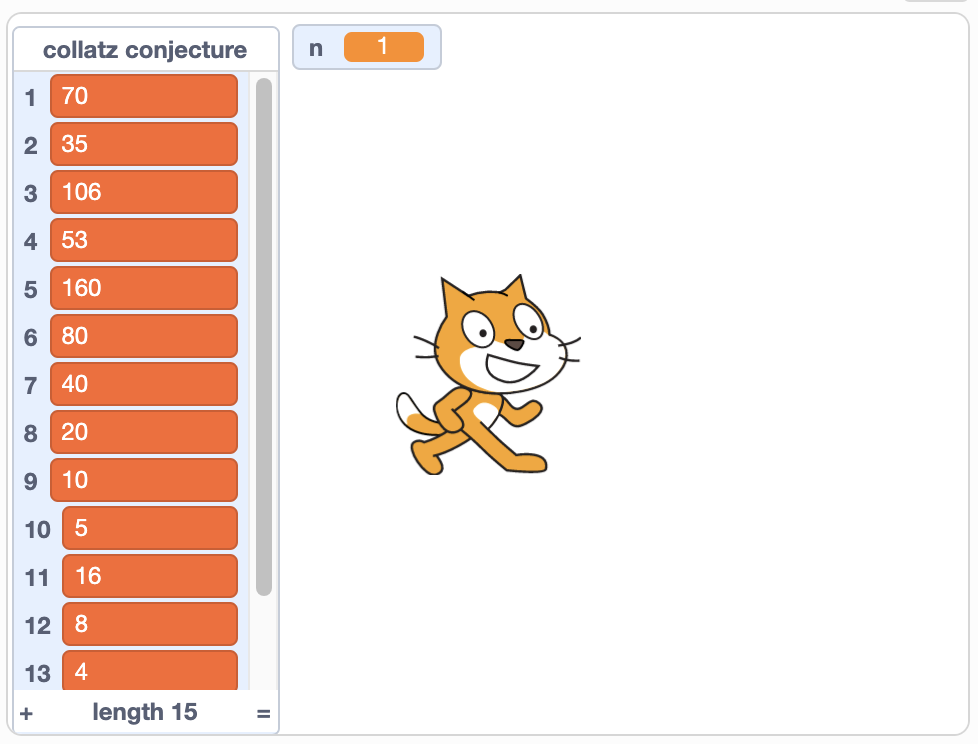This screenshot has width=978, height=744.
Task: Select list item 1 with value 70
Action: pyautogui.click(x=144, y=96)
